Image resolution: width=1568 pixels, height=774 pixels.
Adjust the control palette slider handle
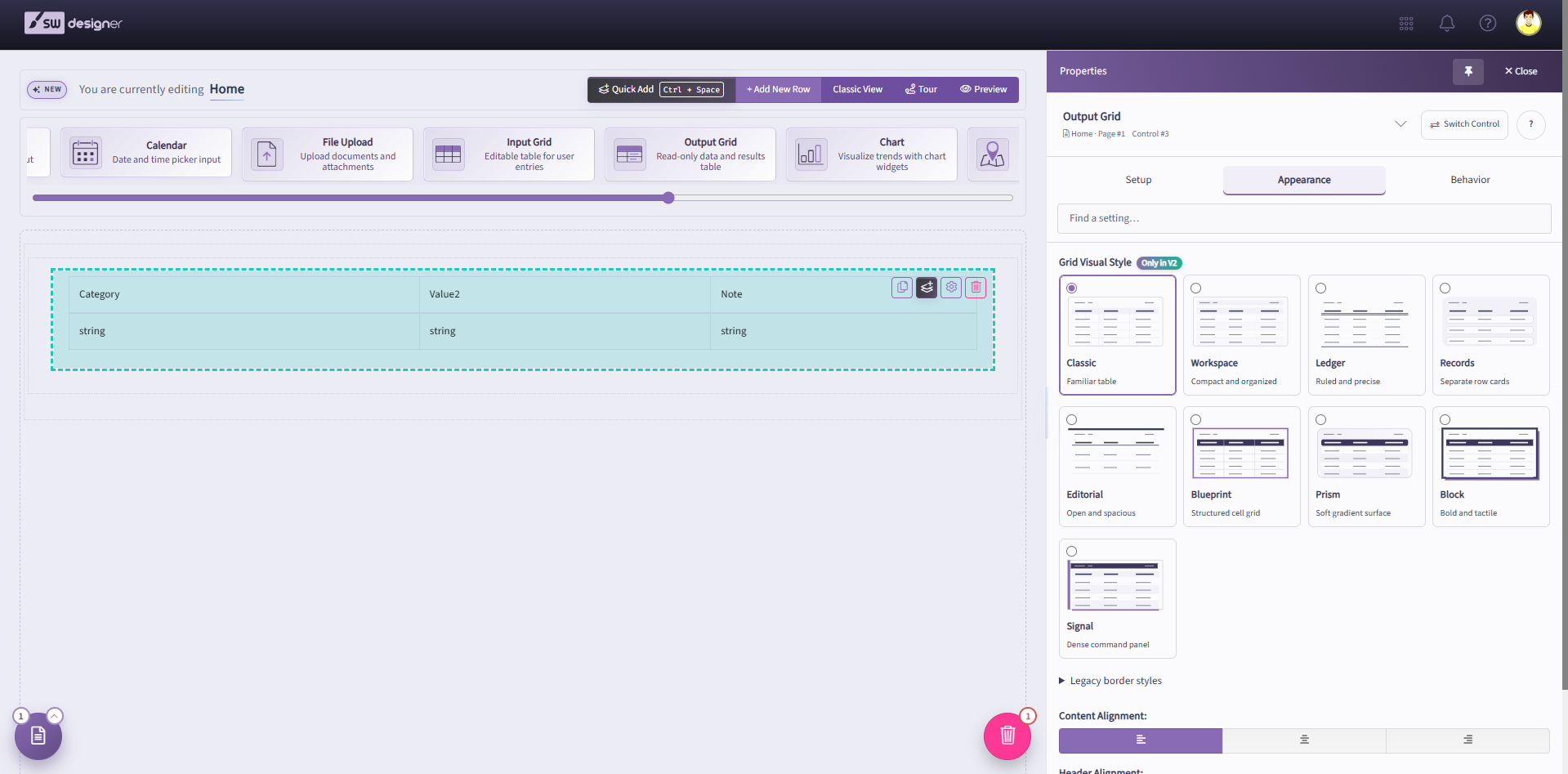tap(668, 198)
